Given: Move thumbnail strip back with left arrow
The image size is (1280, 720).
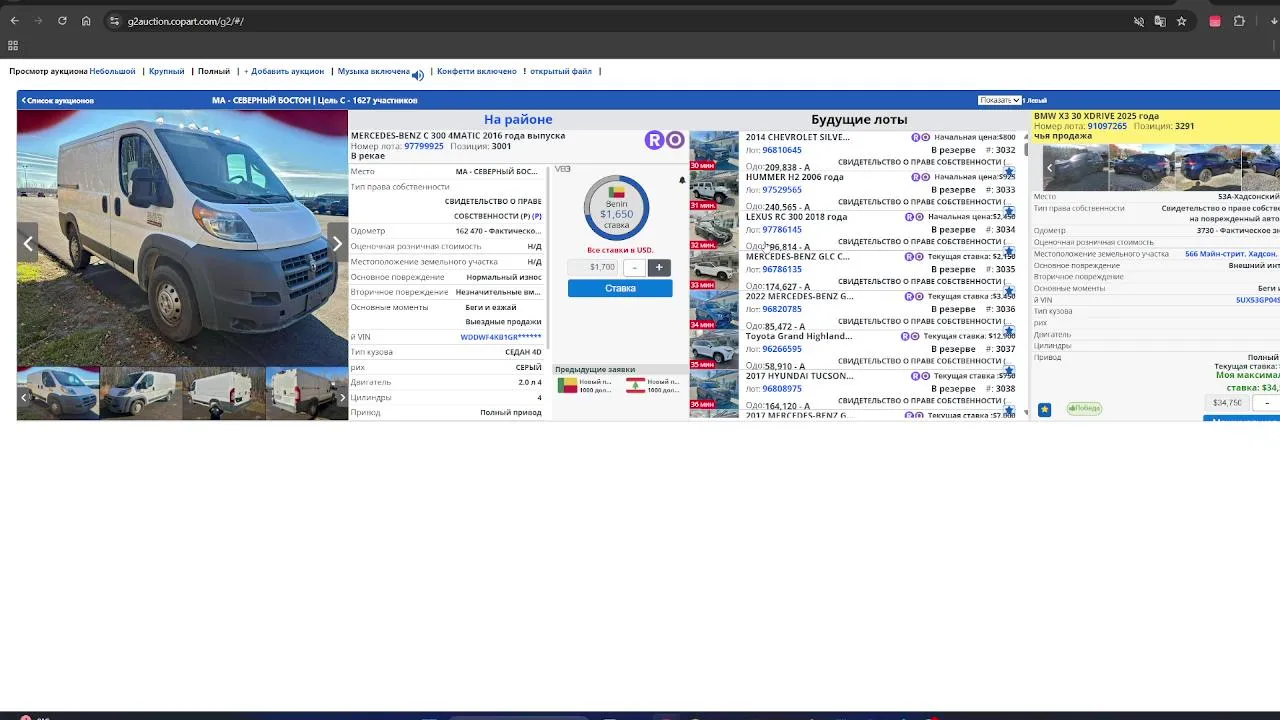Looking at the screenshot, I should coord(23,398).
